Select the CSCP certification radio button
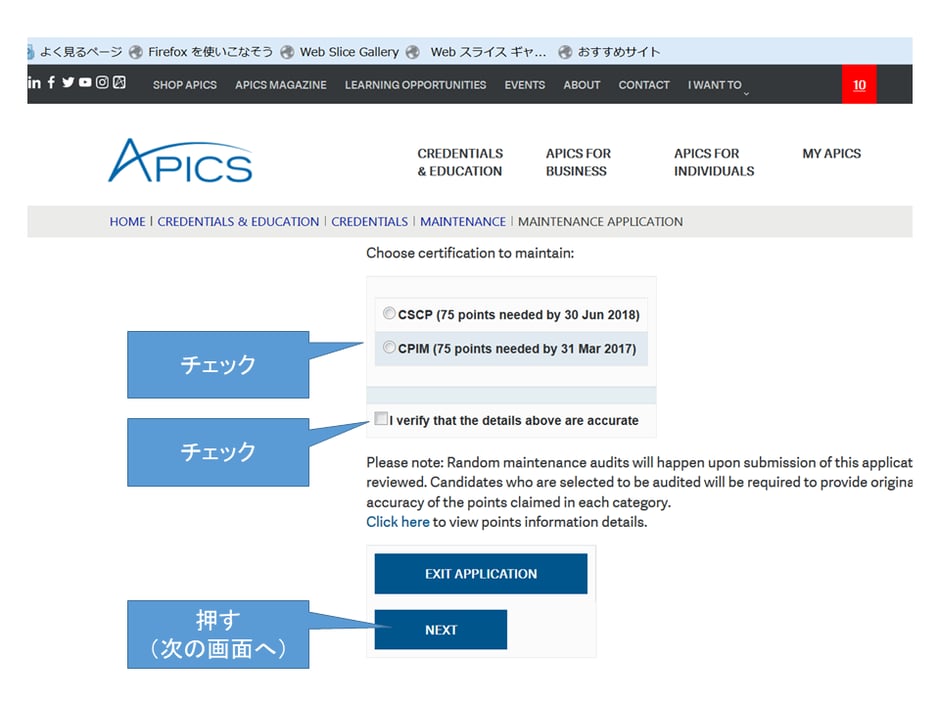Viewport: 940px width, 705px height. (x=389, y=313)
